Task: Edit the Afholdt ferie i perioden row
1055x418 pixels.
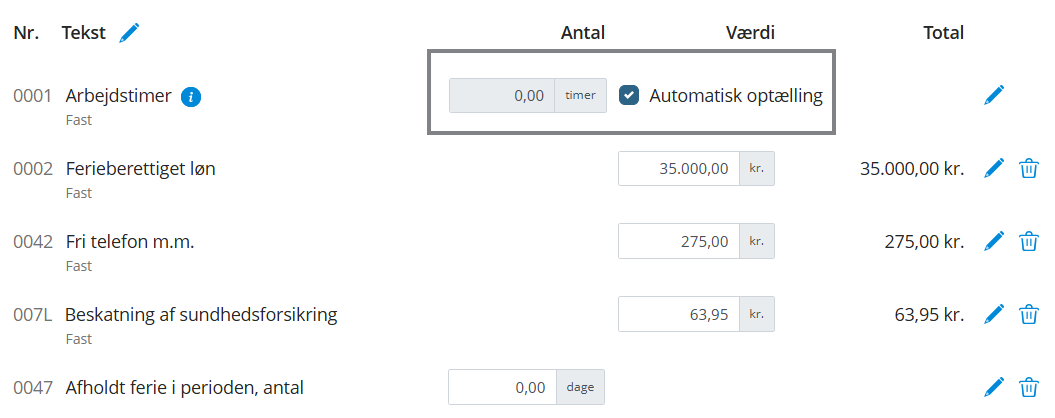Action: tap(993, 387)
